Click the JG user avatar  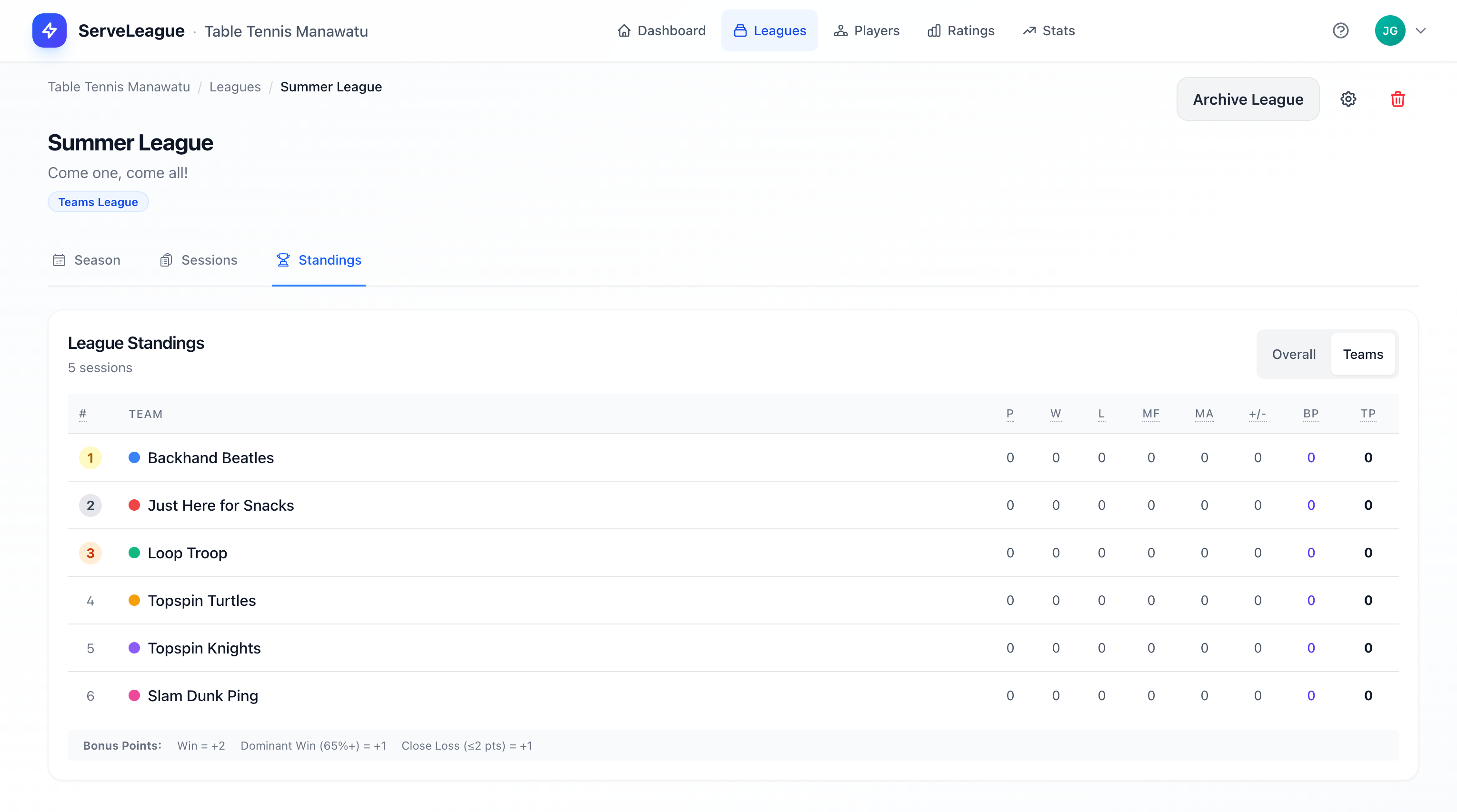pyautogui.click(x=1390, y=30)
